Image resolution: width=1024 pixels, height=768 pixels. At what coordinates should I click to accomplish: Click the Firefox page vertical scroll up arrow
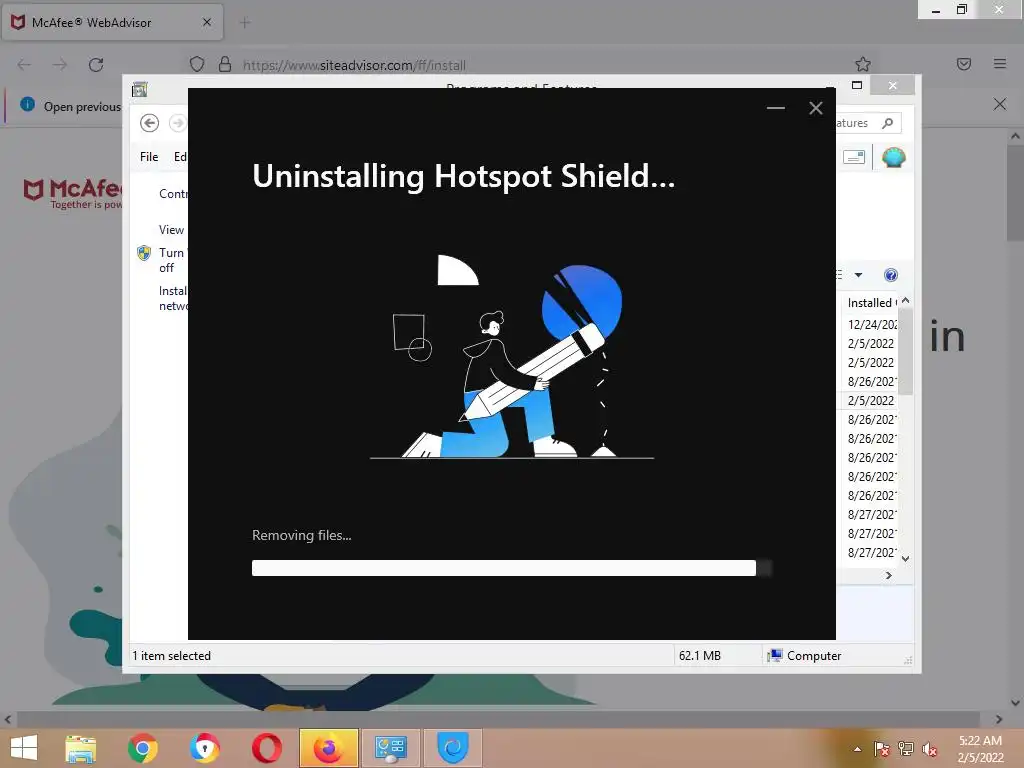[1015, 136]
